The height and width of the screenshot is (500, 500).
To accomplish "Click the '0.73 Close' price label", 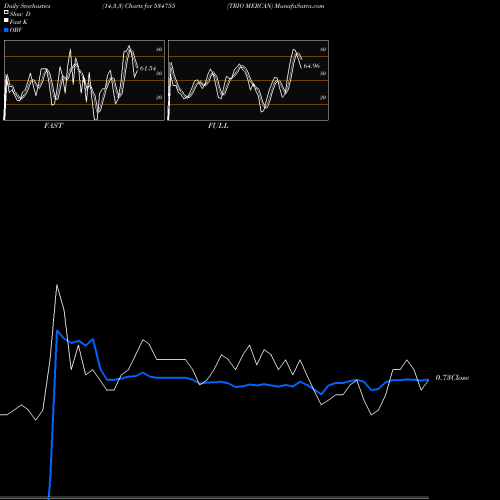I will tap(452, 378).
